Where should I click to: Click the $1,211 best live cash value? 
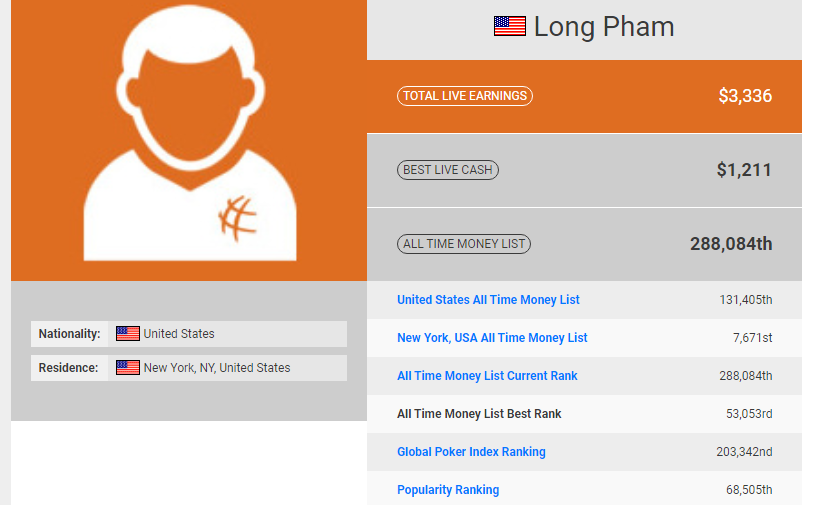(744, 170)
